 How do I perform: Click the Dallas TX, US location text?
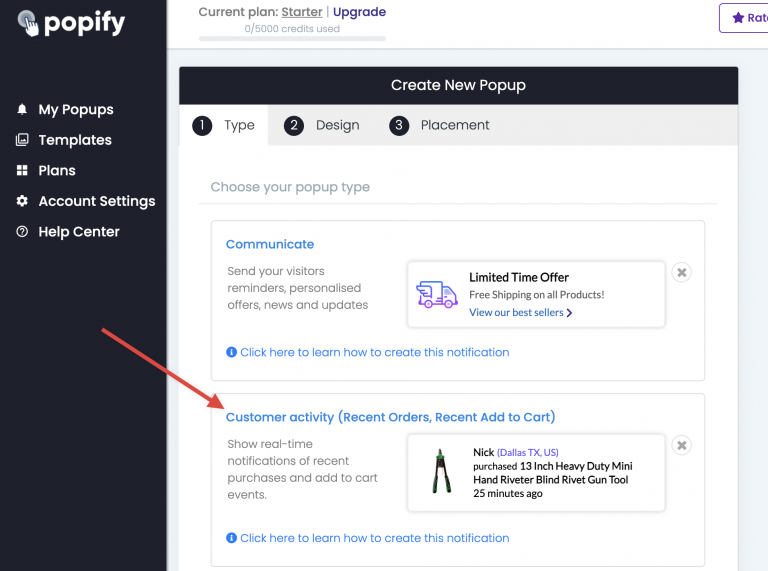tap(528, 452)
